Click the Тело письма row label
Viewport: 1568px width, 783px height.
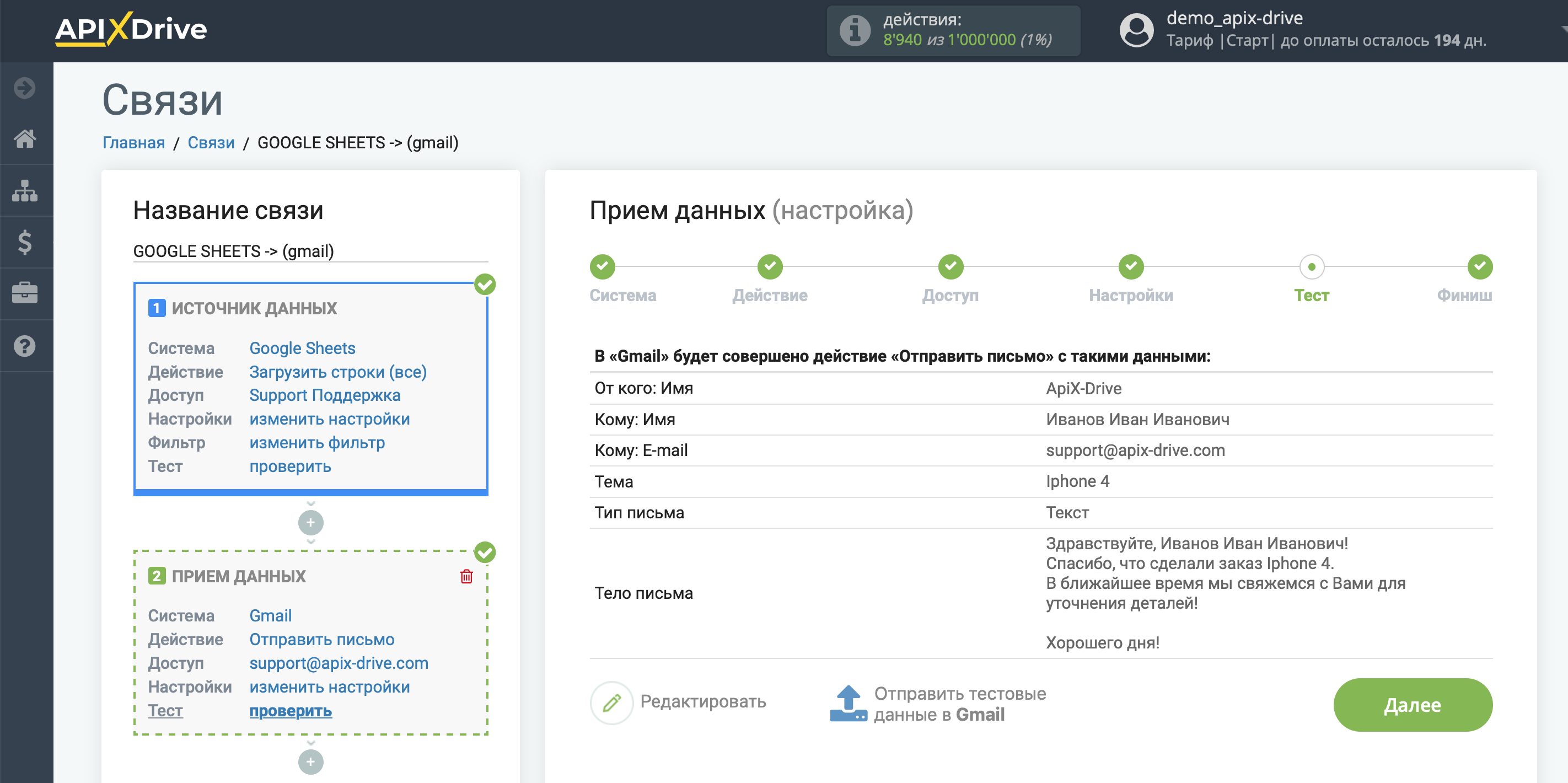643,593
